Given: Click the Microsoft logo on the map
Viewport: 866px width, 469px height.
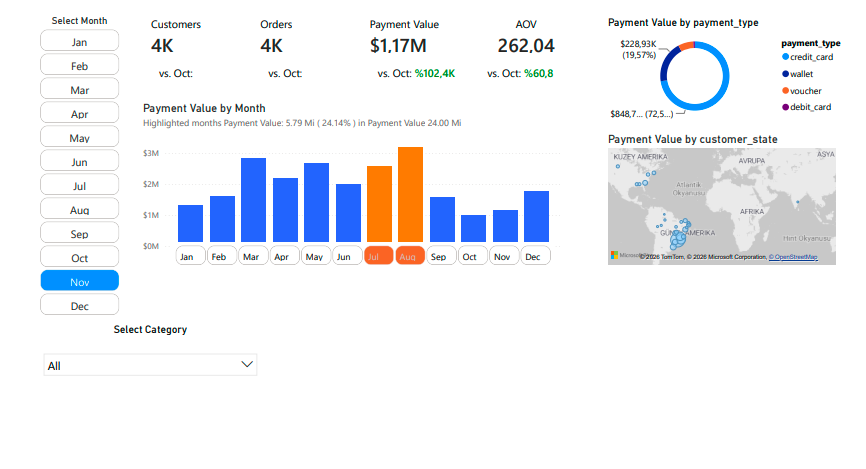Looking at the screenshot, I should (614, 255).
